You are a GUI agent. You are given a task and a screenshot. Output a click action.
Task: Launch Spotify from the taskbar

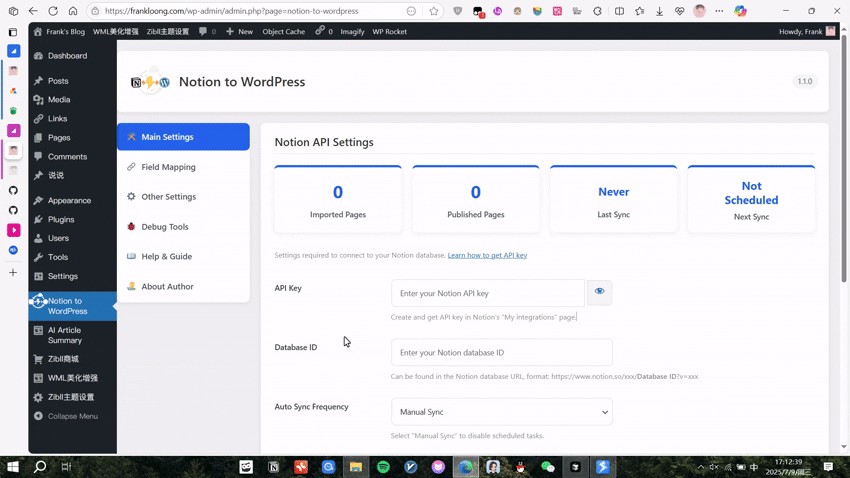tap(383, 467)
